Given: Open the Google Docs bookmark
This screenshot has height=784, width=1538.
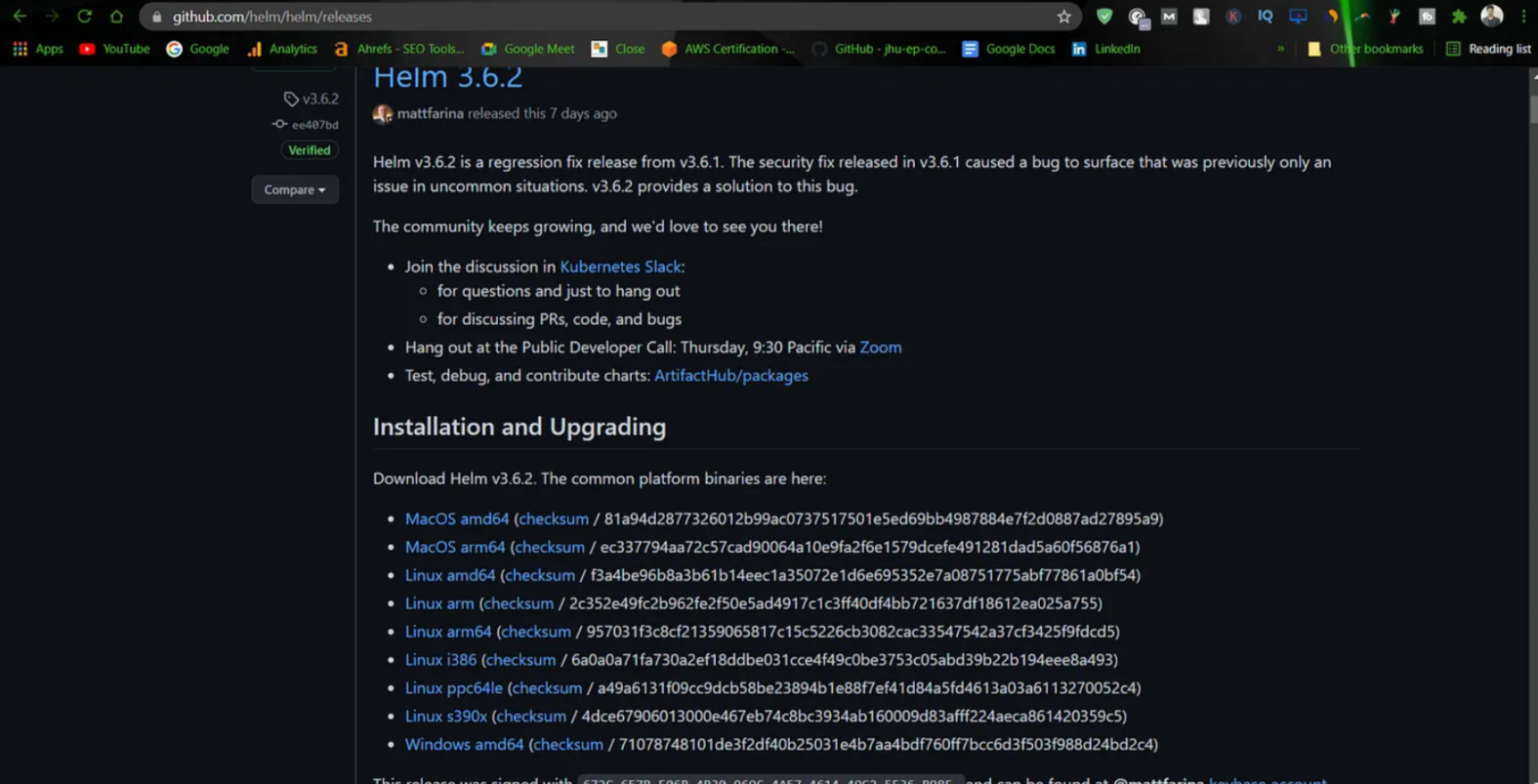Looking at the screenshot, I should pyautogui.click(x=1009, y=49).
